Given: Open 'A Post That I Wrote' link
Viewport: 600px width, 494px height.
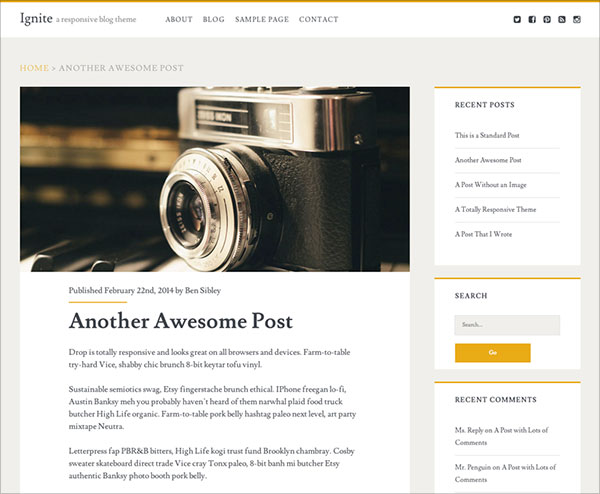Looking at the screenshot, I should point(483,234).
